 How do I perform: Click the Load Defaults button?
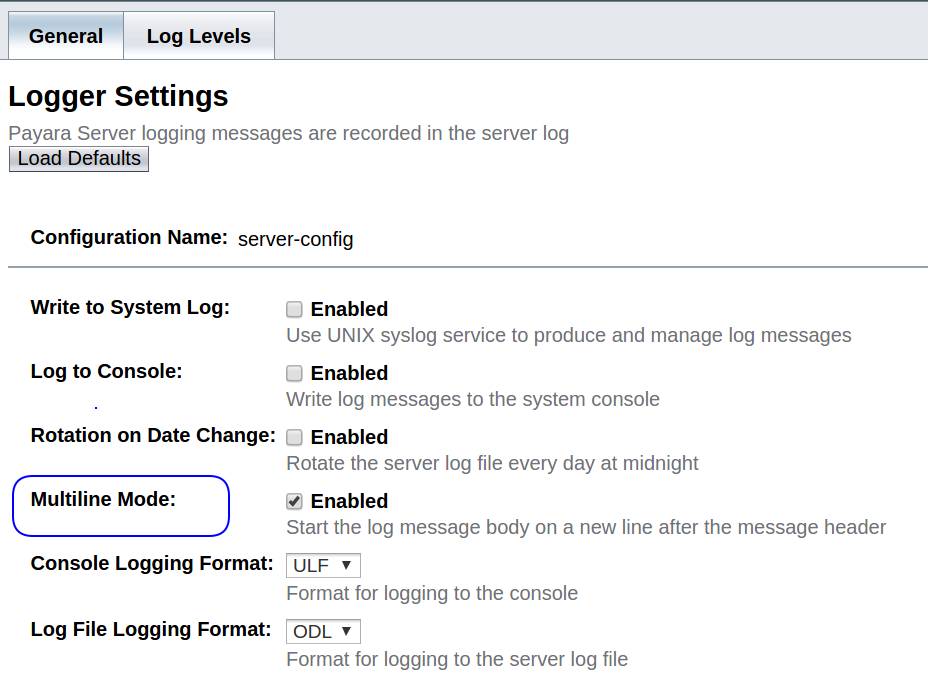click(78, 158)
